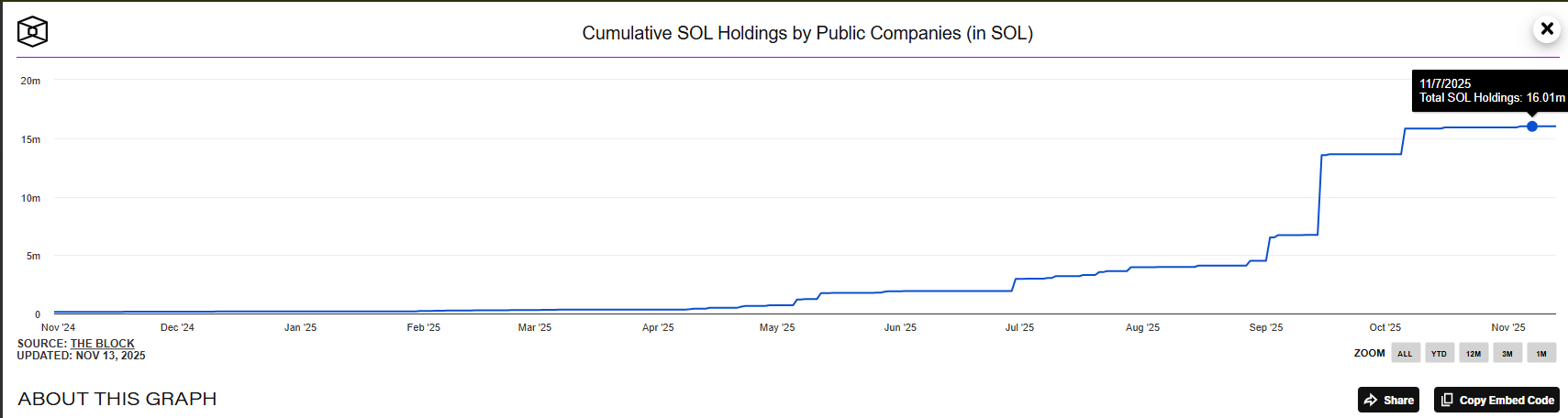
Task: Zoom chart to last 3M
Action: pos(1507,353)
